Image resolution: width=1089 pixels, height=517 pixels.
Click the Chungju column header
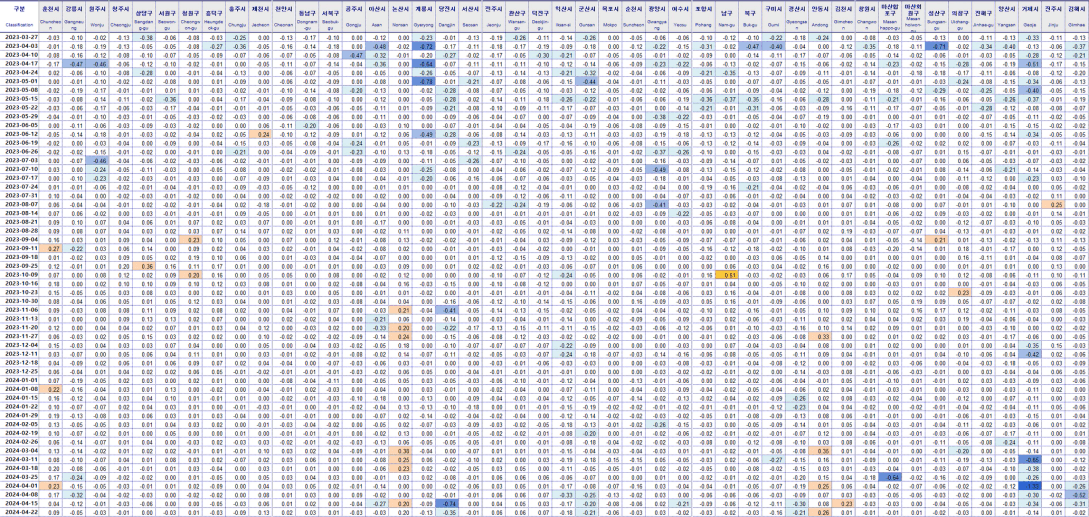239,17
